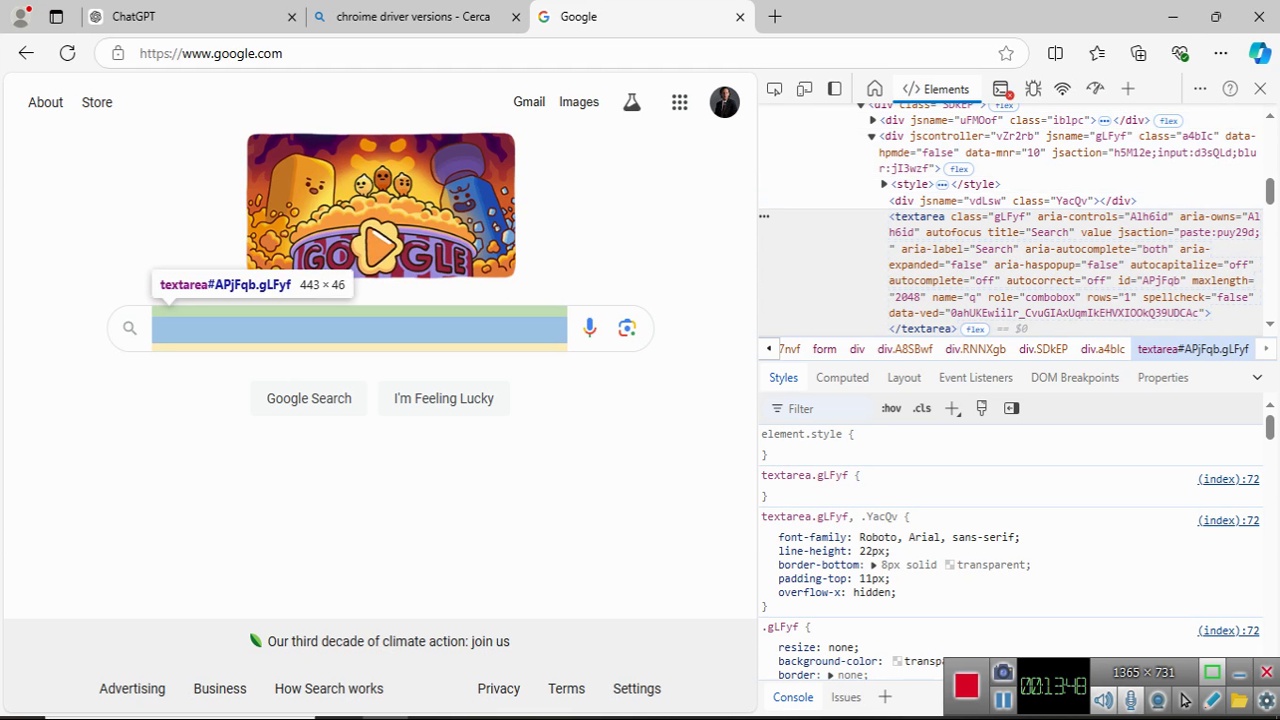1280x720 pixels.
Task: Search by voice microphone icon
Action: 589,328
